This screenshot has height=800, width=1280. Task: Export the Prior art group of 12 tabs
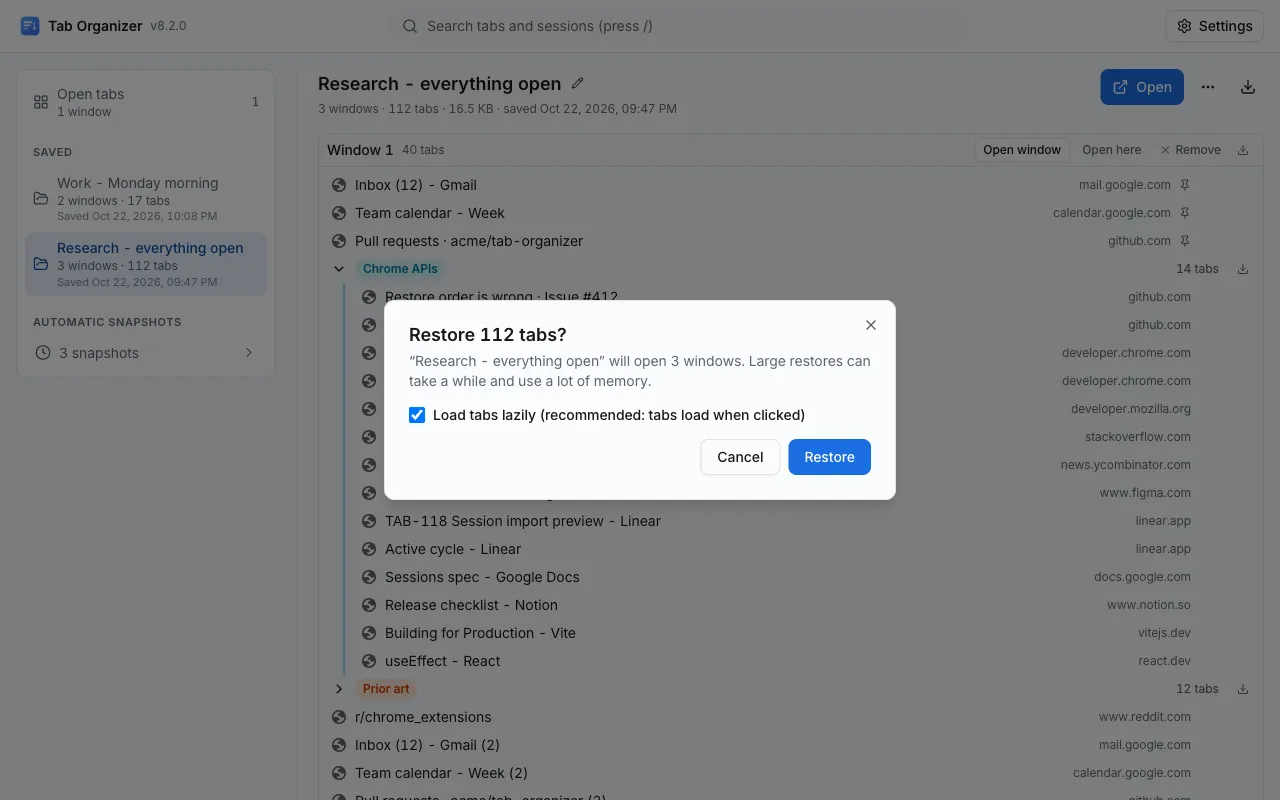(x=1243, y=689)
